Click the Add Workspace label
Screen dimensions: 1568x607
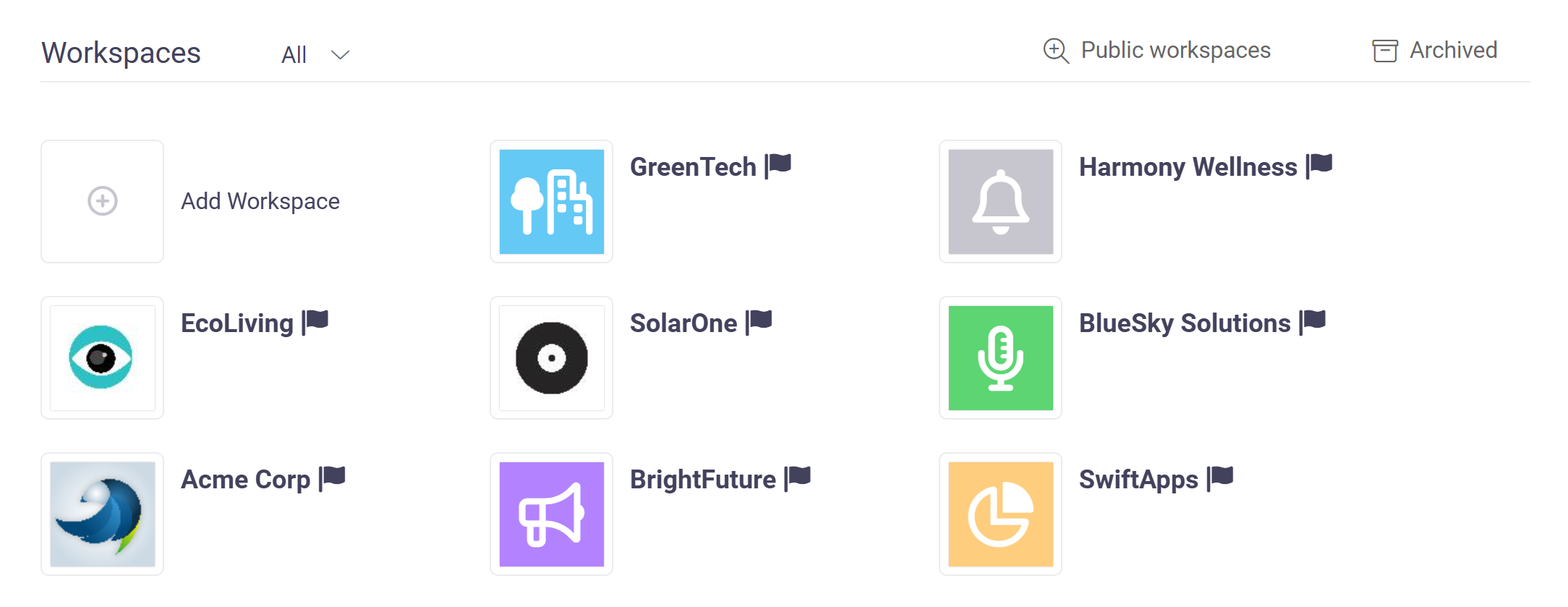coord(260,201)
